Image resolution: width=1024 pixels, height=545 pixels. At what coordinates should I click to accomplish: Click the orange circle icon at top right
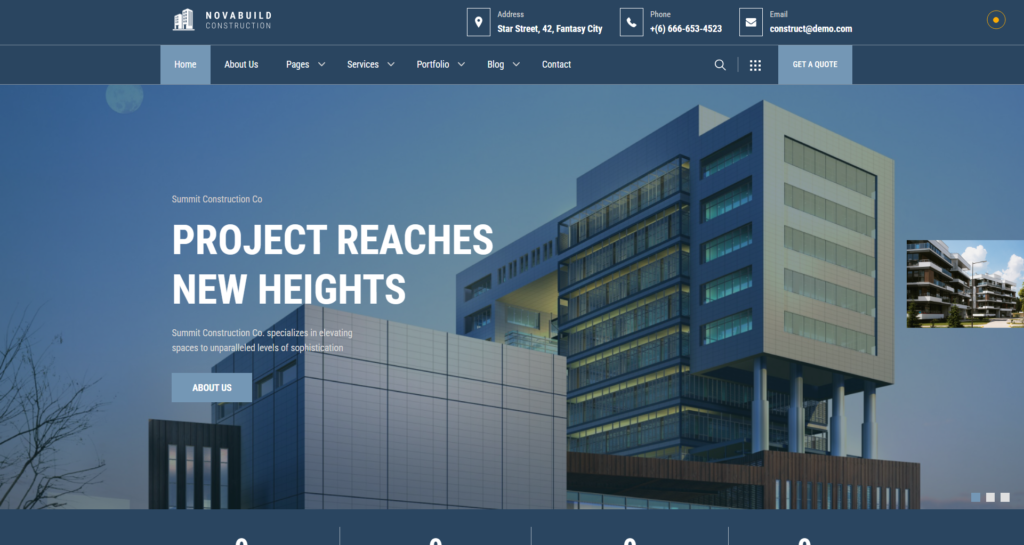[996, 20]
